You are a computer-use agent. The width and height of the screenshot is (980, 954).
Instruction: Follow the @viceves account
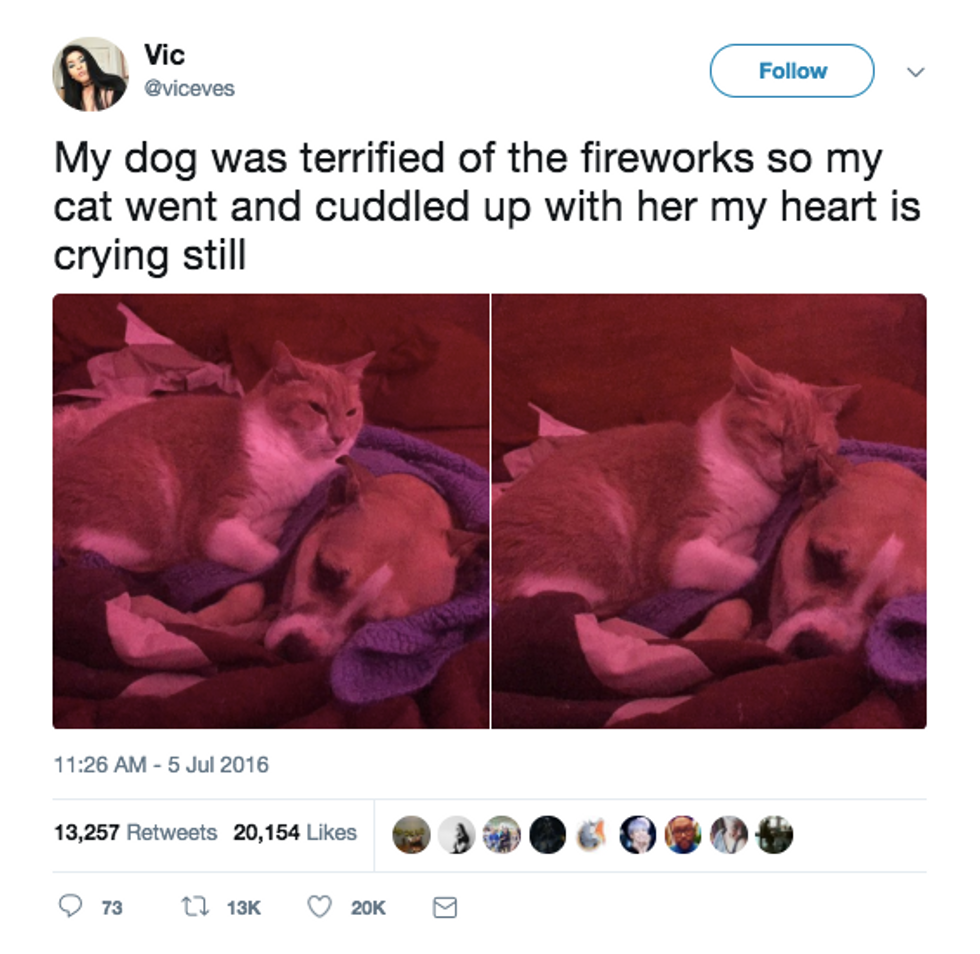coord(792,71)
